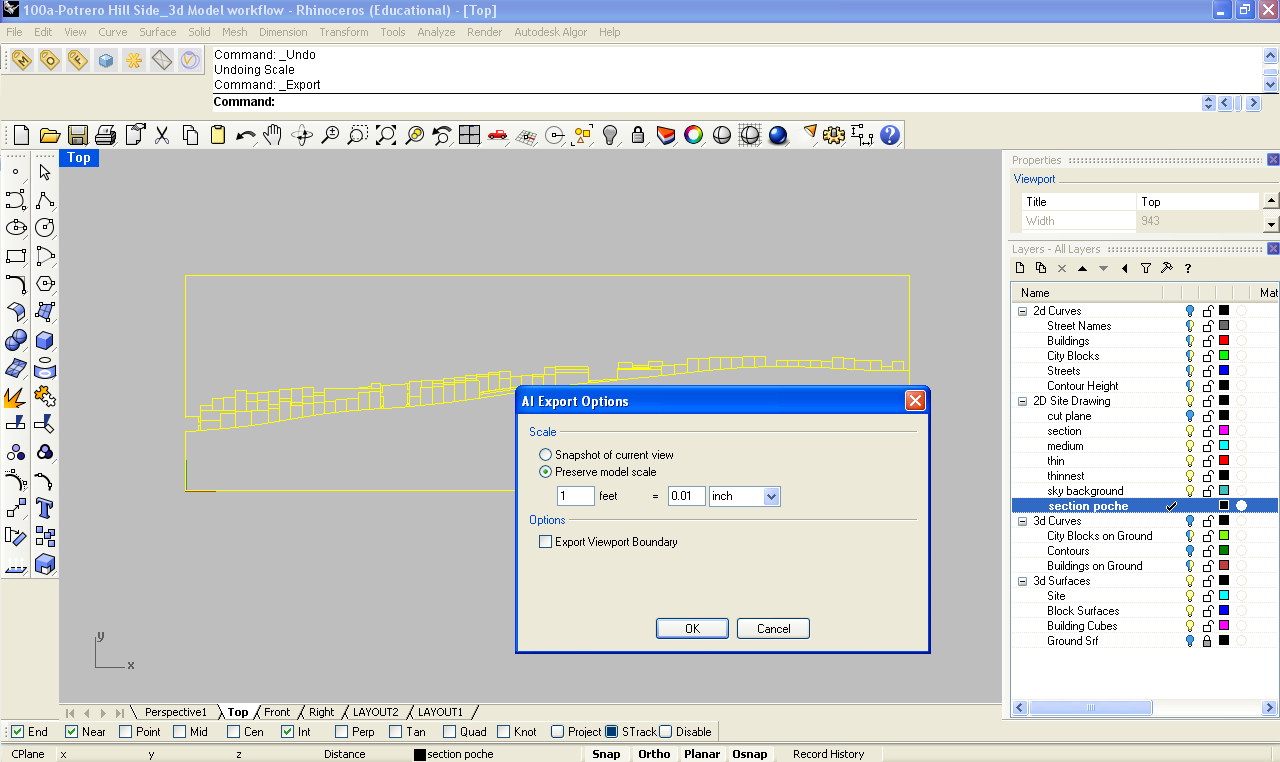1280x762 pixels.
Task: Click the red color swatch of Buildings layer
Action: (1223, 341)
